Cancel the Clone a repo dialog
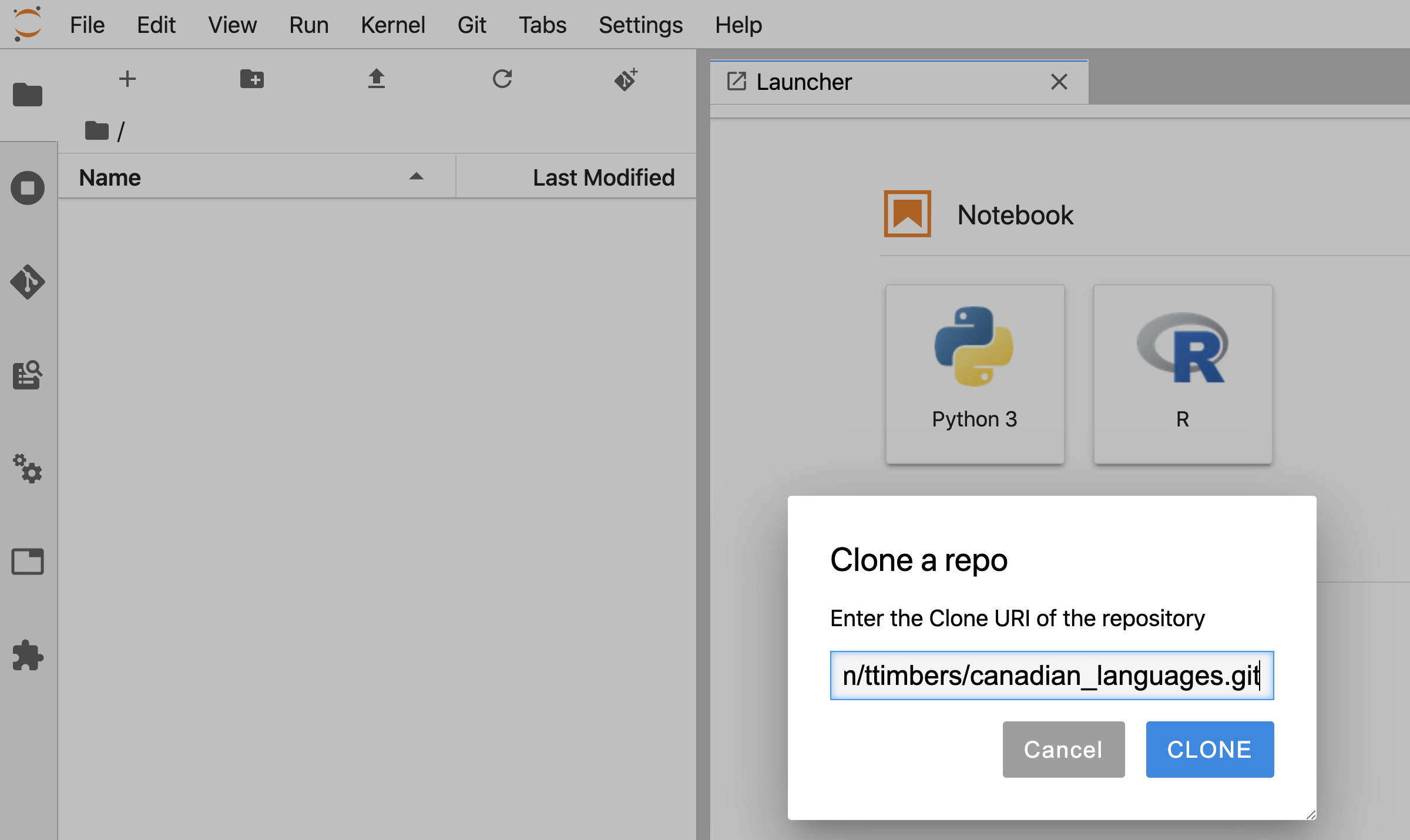This screenshot has height=840, width=1410. pyautogui.click(x=1063, y=750)
